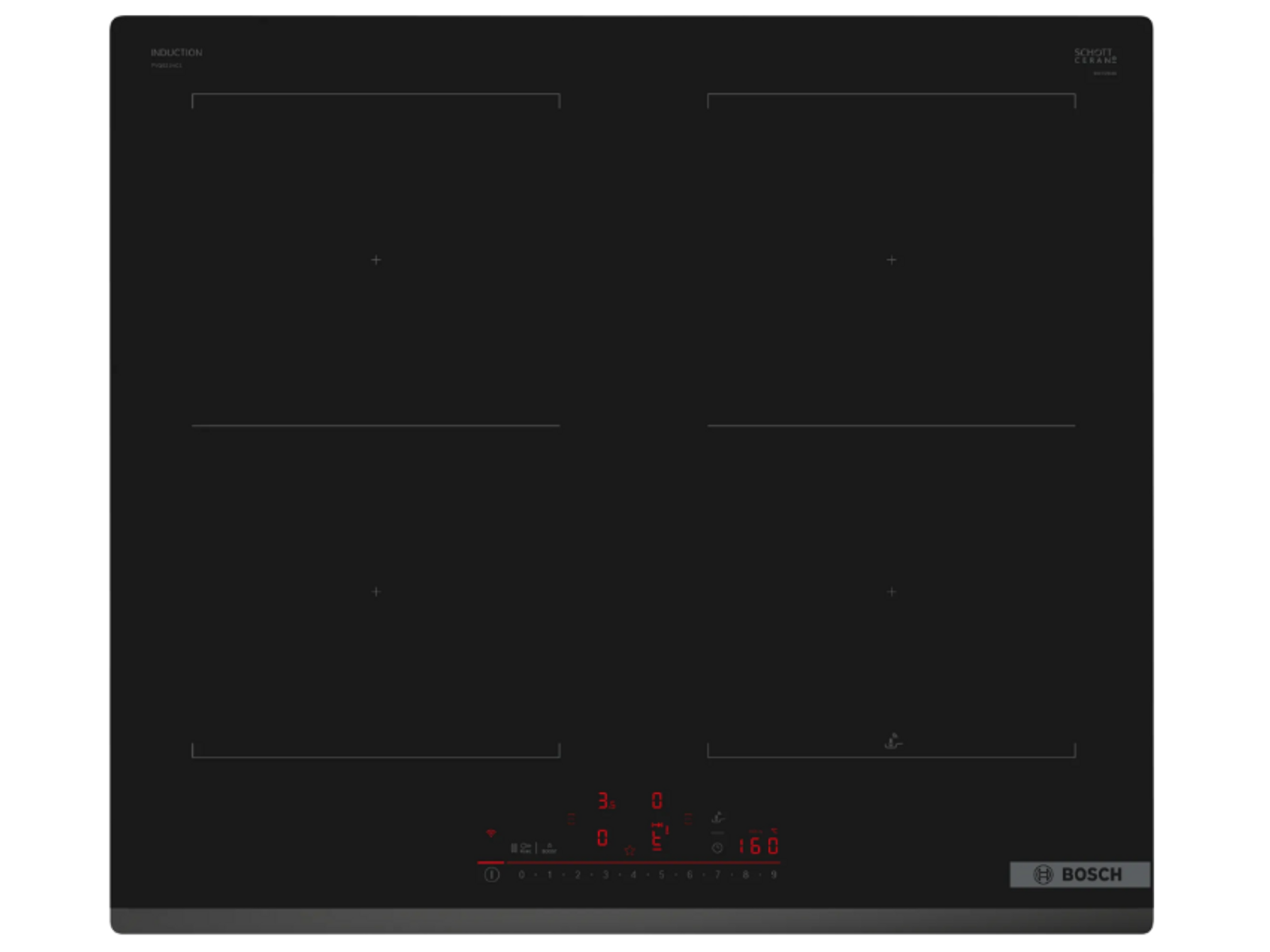Tap power level 0 on the slider

point(521,874)
